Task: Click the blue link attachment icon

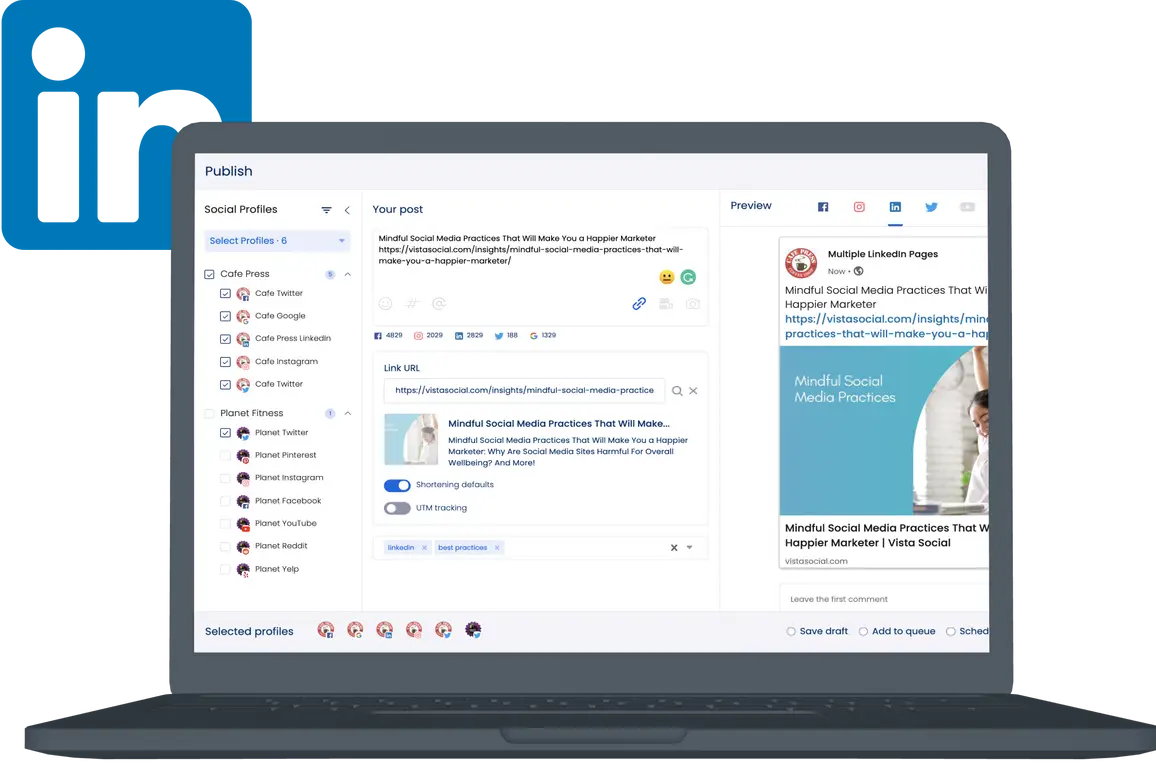Action: click(639, 304)
